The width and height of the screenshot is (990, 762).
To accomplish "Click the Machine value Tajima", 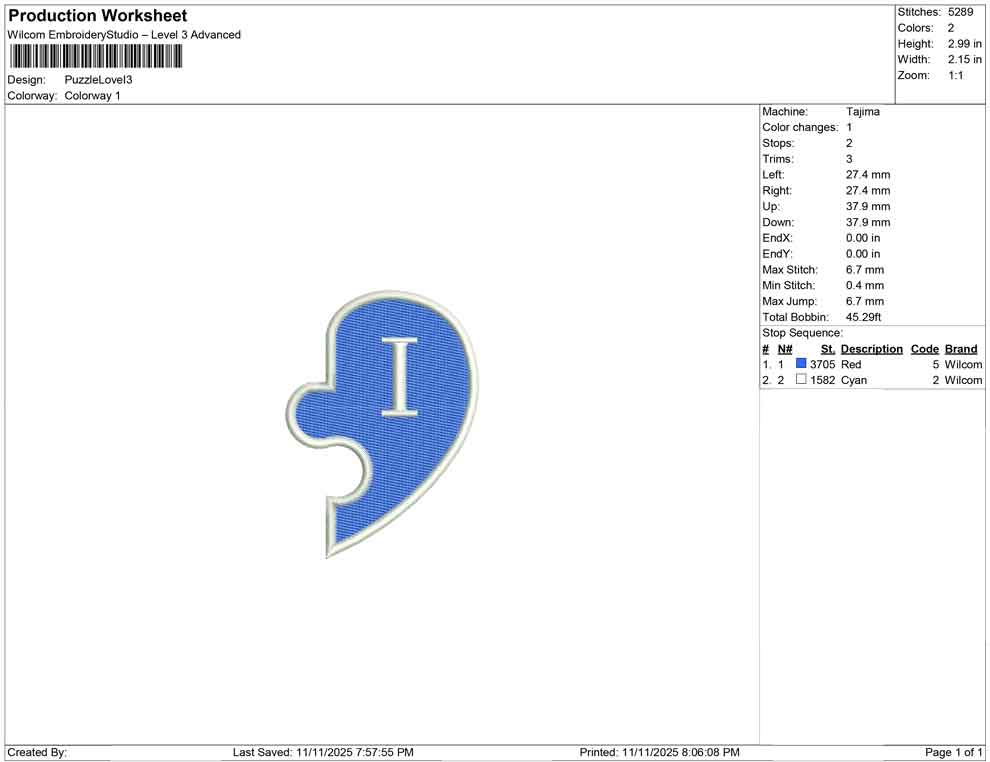I will coord(862,112).
